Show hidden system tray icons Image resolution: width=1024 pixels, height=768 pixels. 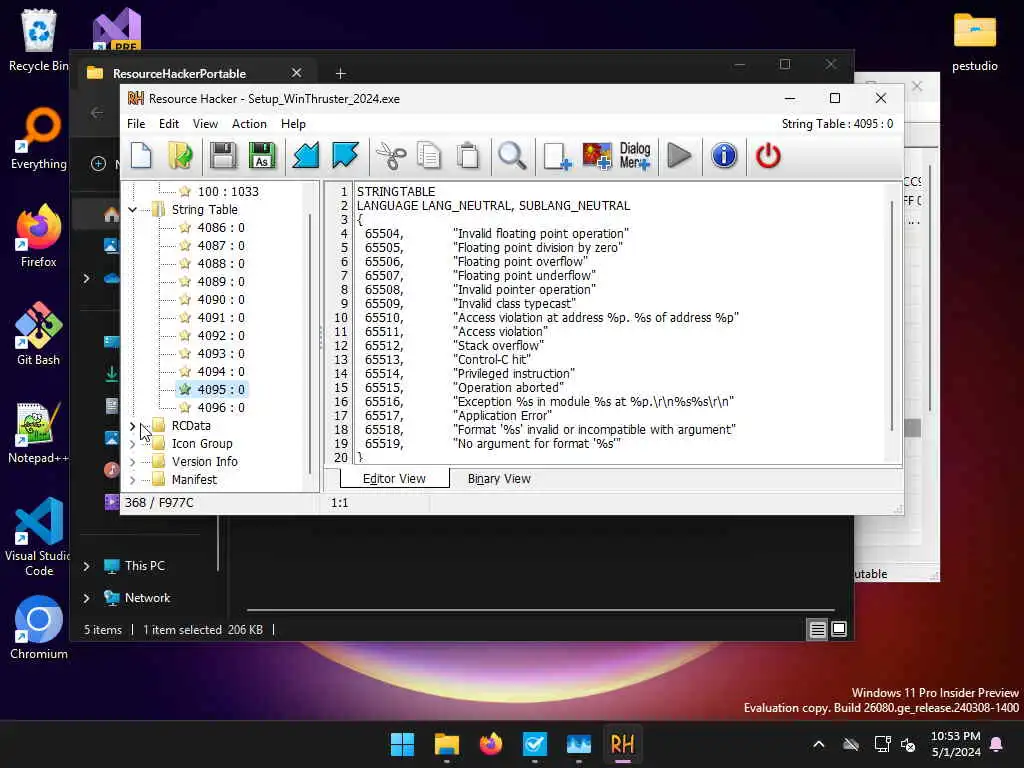coord(818,744)
